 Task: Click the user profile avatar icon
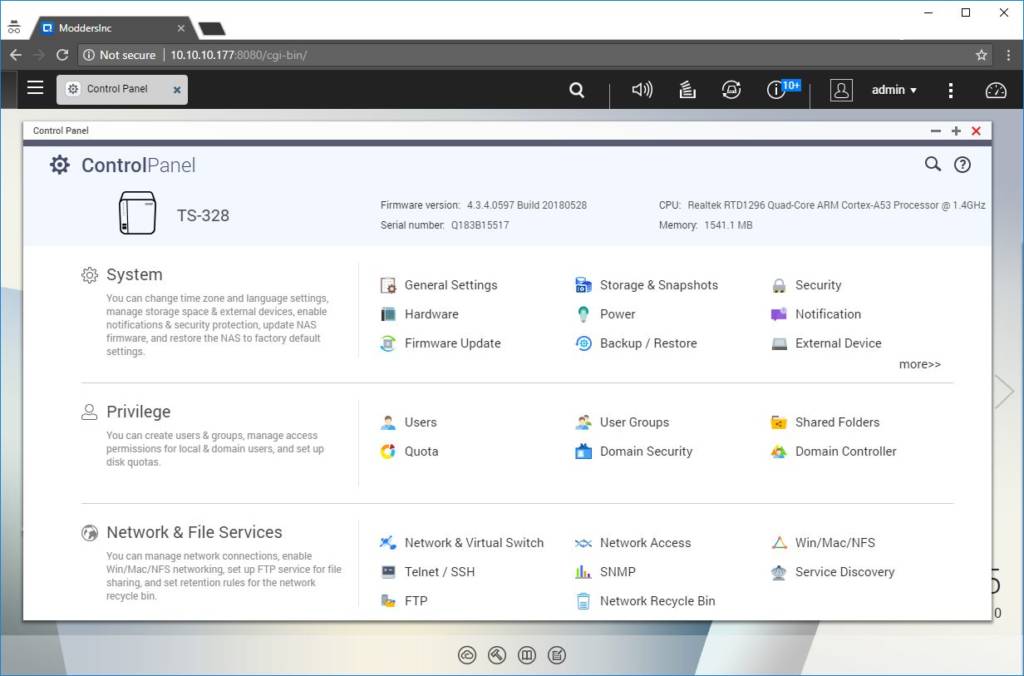[841, 90]
